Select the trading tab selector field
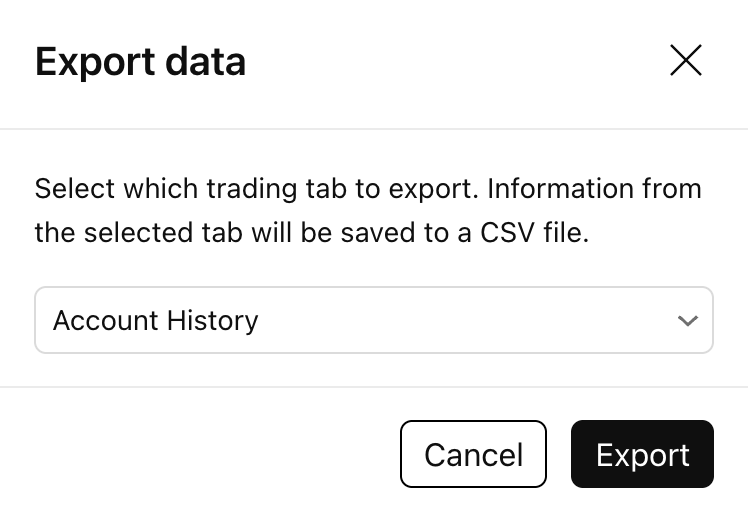The height and width of the screenshot is (514, 748). 373,321
